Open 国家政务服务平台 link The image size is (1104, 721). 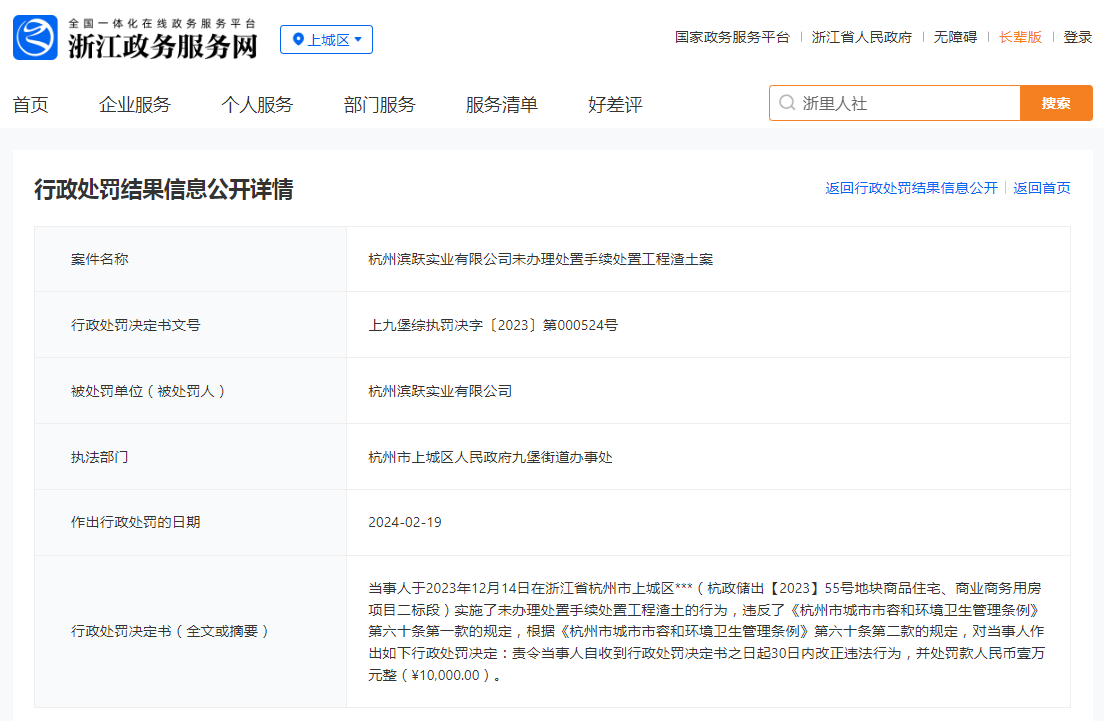[732, 37]
